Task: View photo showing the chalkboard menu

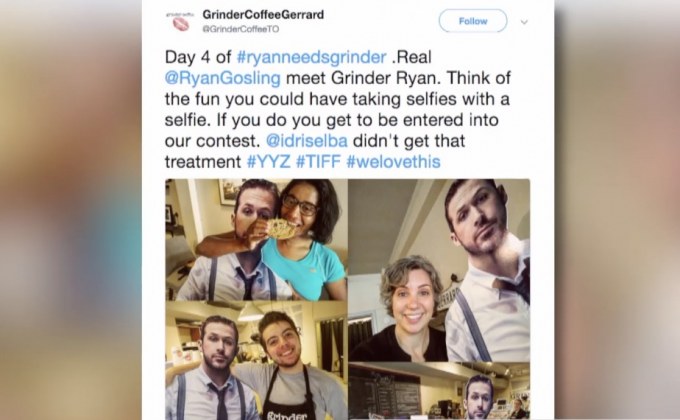Action: pyautogui.click(x=439, y=391)
